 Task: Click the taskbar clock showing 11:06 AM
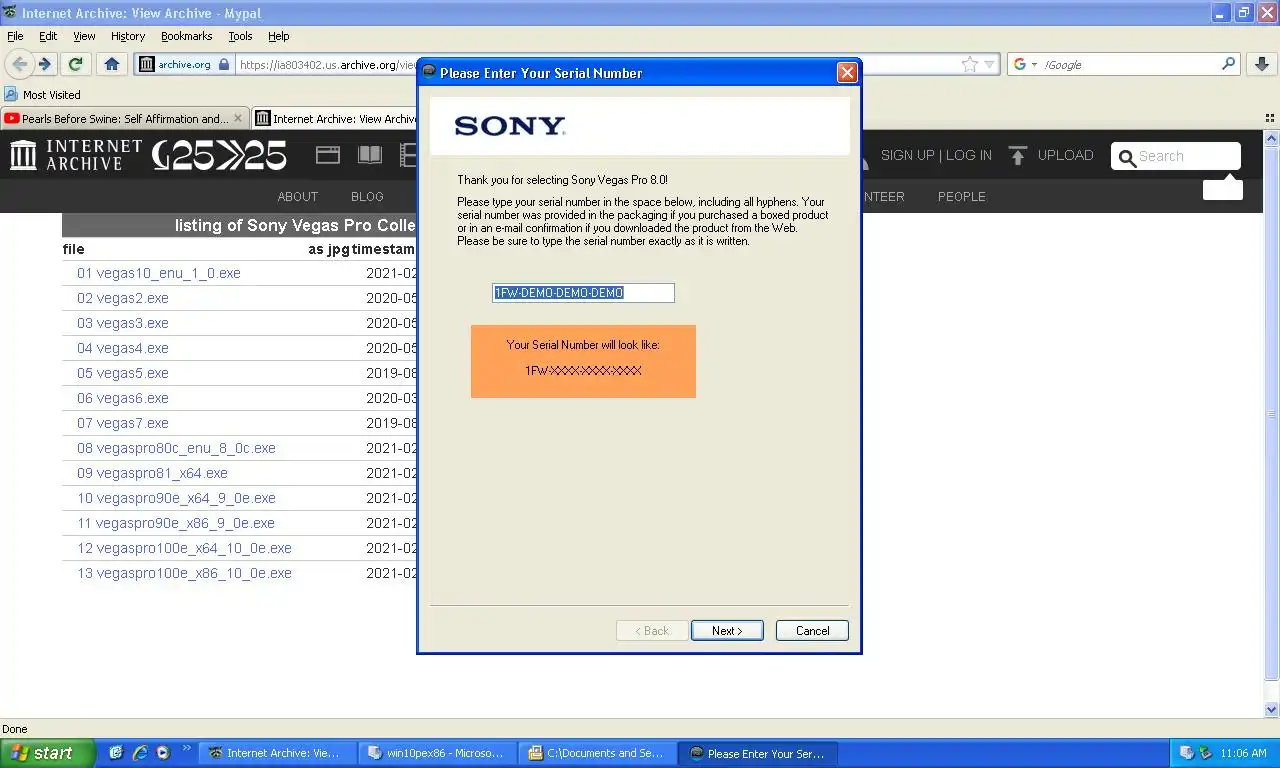[x=1243, y=753]
